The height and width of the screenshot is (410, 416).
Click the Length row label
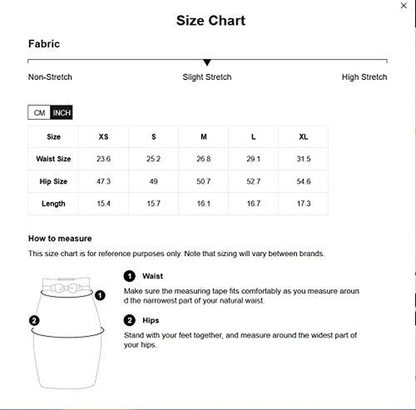[53, 204]
